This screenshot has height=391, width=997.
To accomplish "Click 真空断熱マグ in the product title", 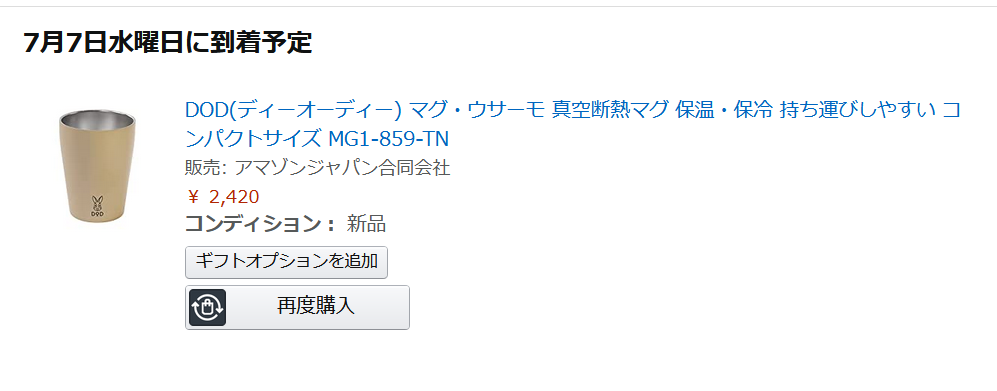I will (601, 110).
